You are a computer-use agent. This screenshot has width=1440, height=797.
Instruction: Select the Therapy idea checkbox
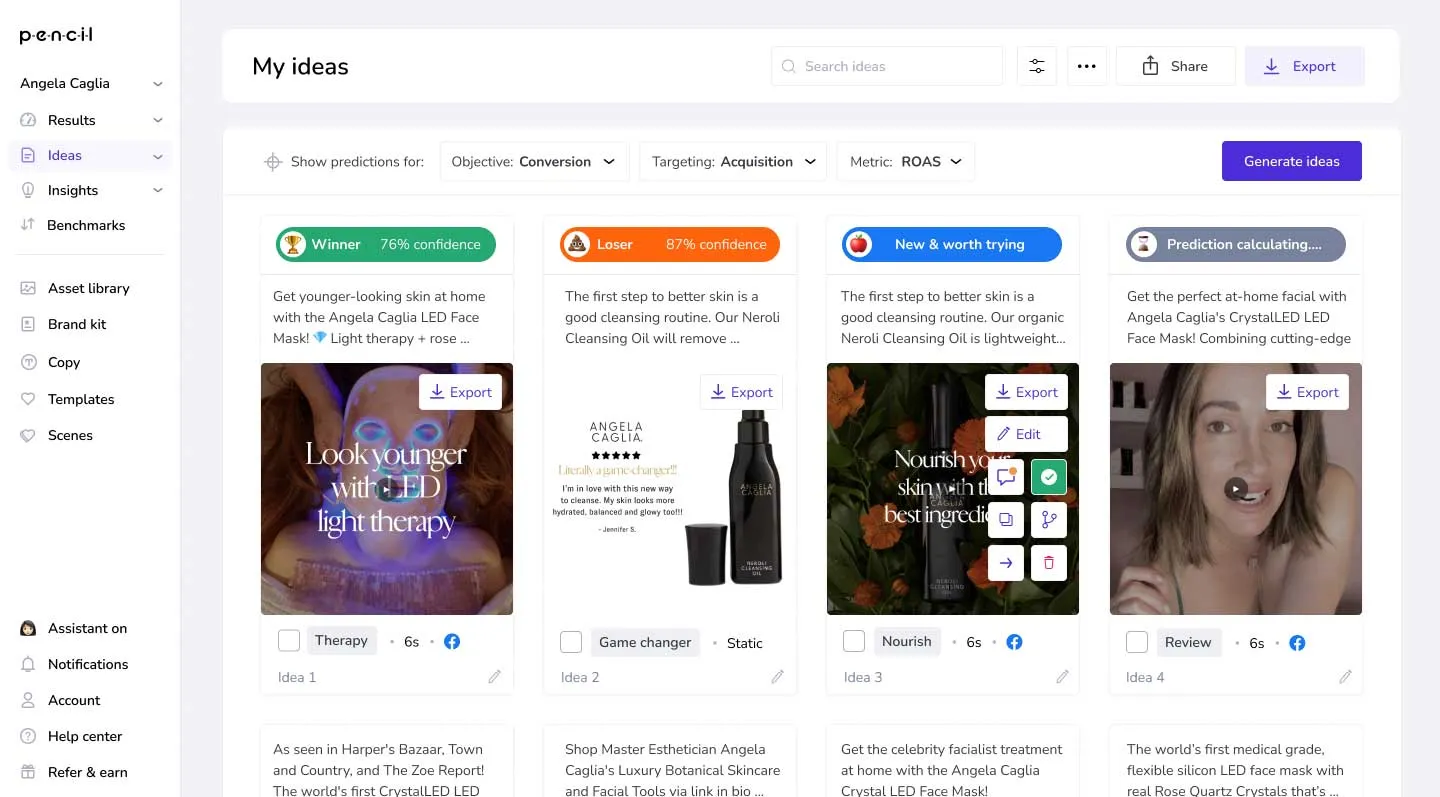[x=289, y=641]
